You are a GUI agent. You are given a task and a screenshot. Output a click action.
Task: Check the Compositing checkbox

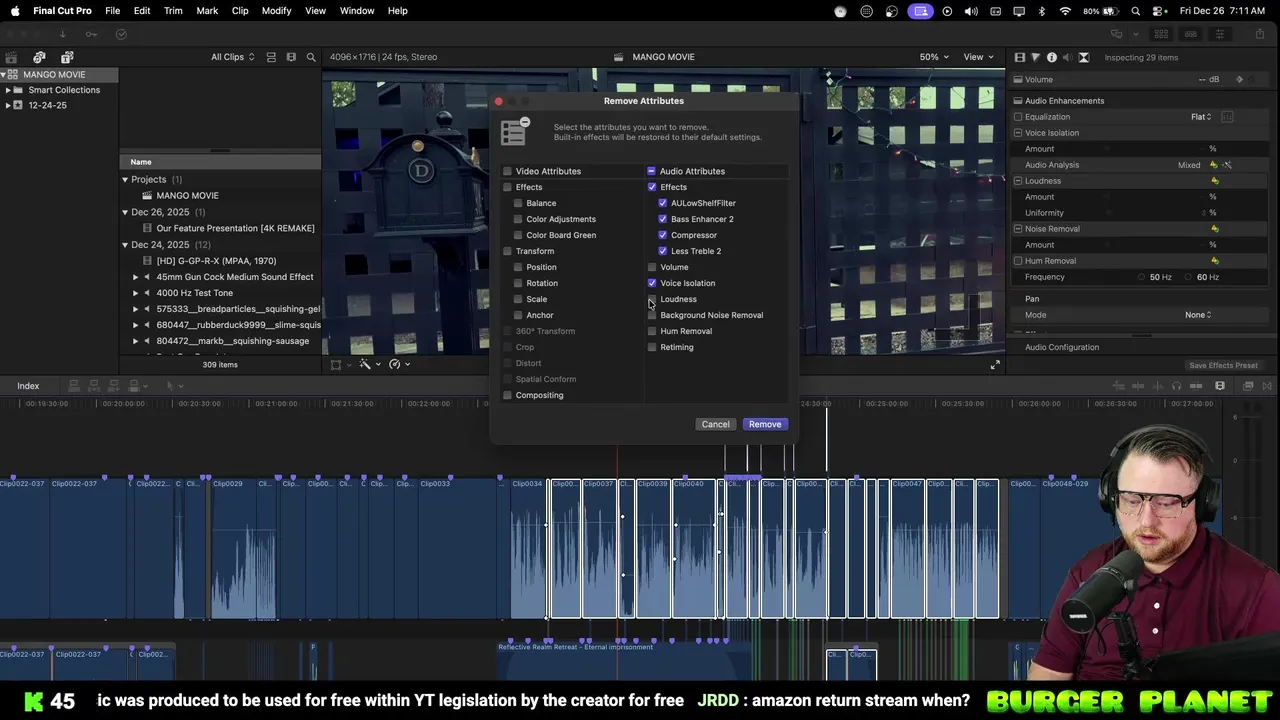[508, 395]
